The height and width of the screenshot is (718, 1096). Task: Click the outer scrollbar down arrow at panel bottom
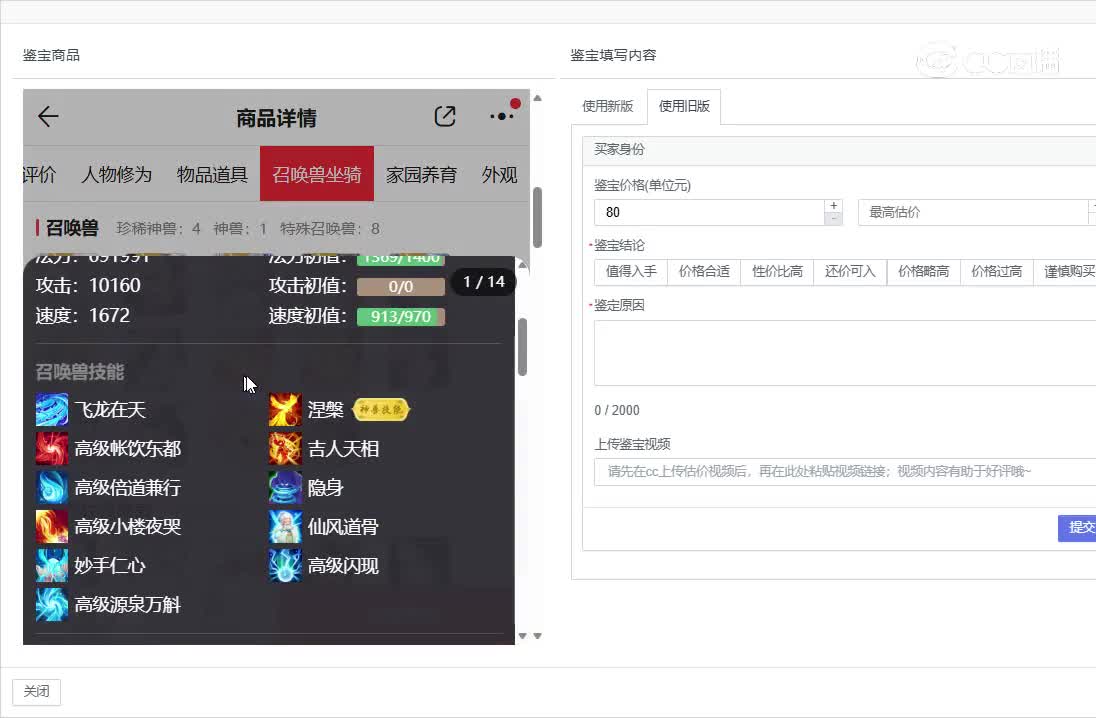click(x=538, y=636)
